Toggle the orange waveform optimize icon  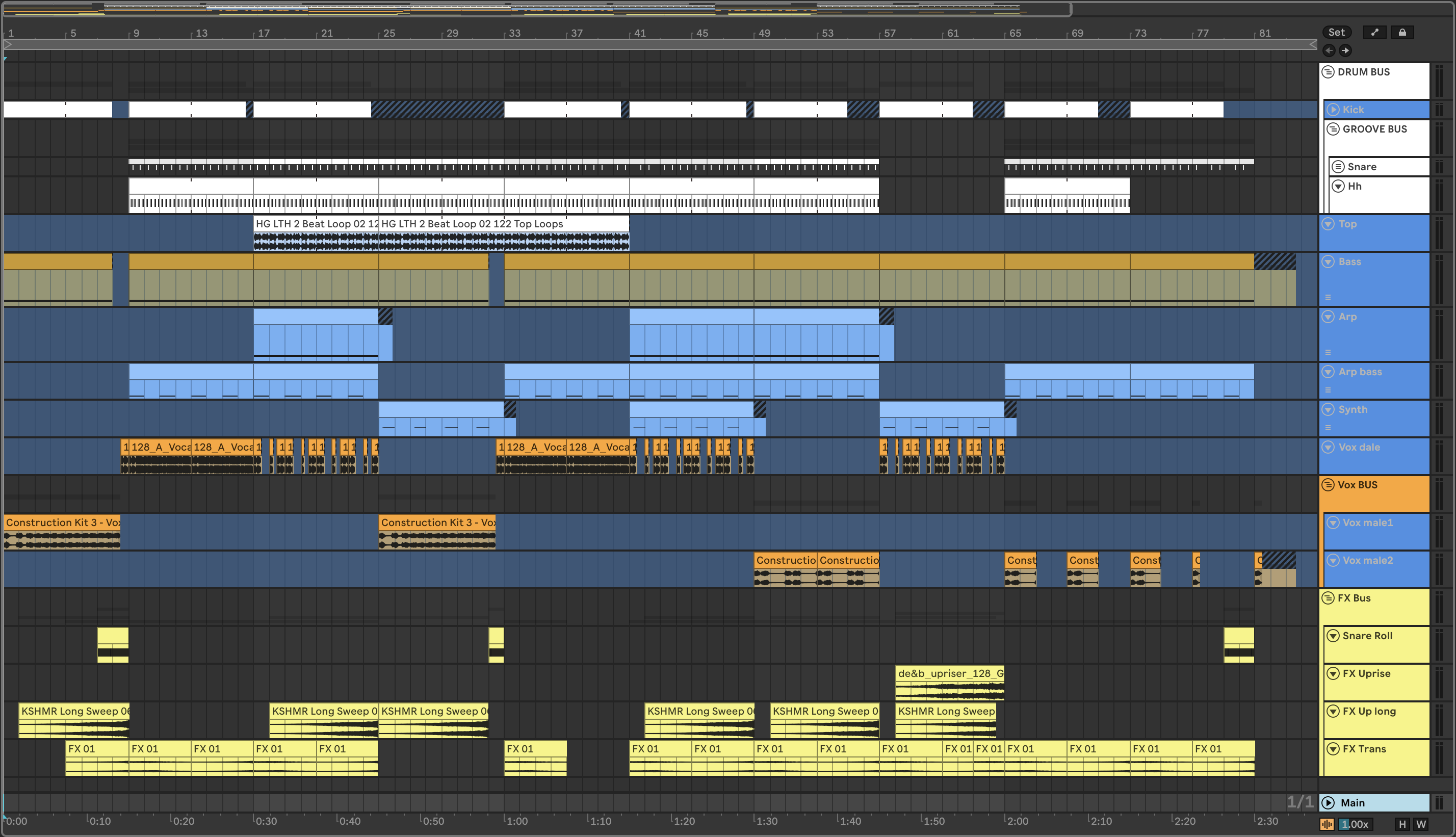click(x=1327, y=824)
